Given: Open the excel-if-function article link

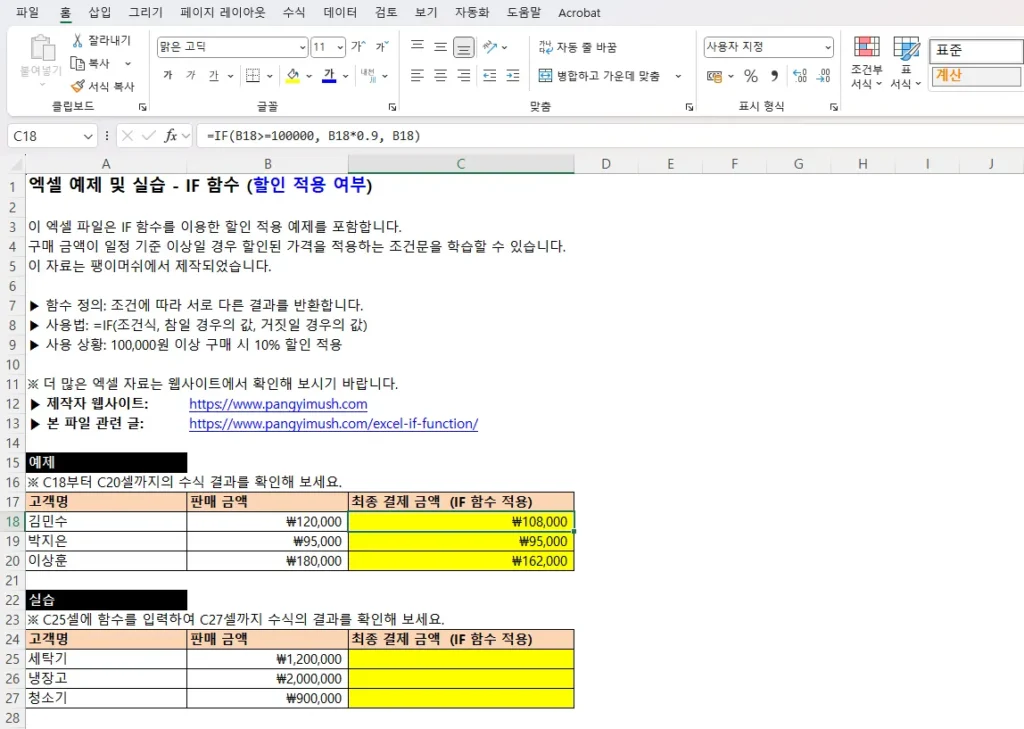Looking at the screenshot, I should click(334, 423).
